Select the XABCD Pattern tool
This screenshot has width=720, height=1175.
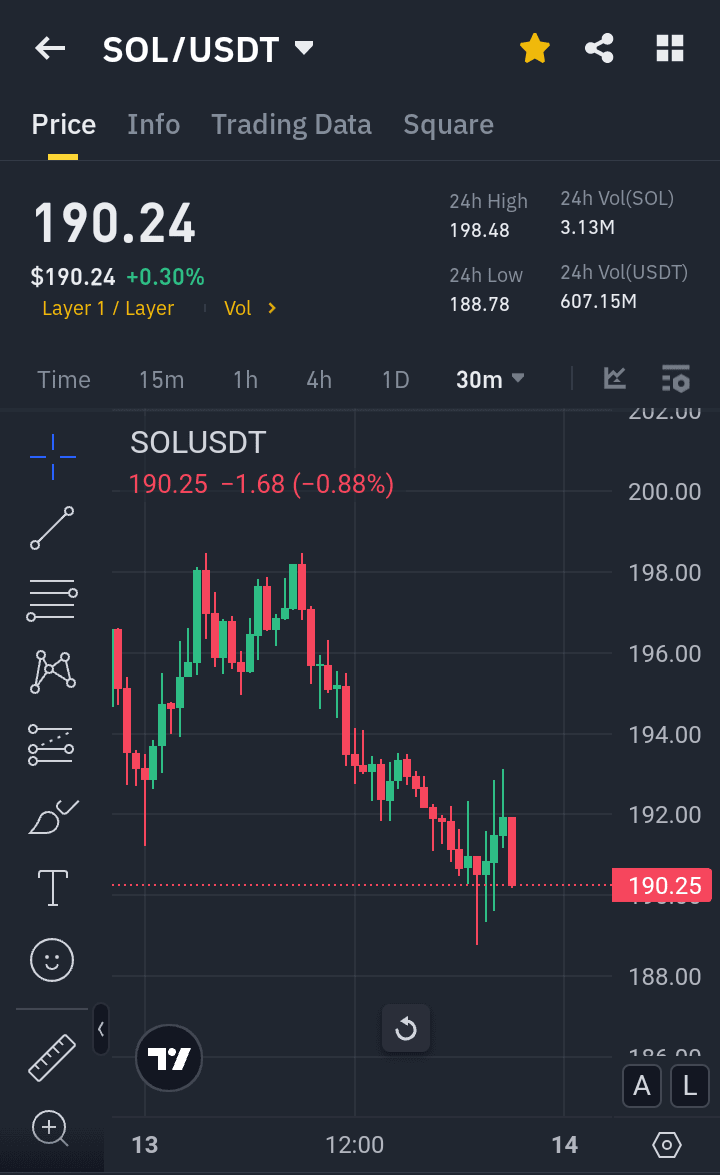pyautogui.click(x=52, y=670)
